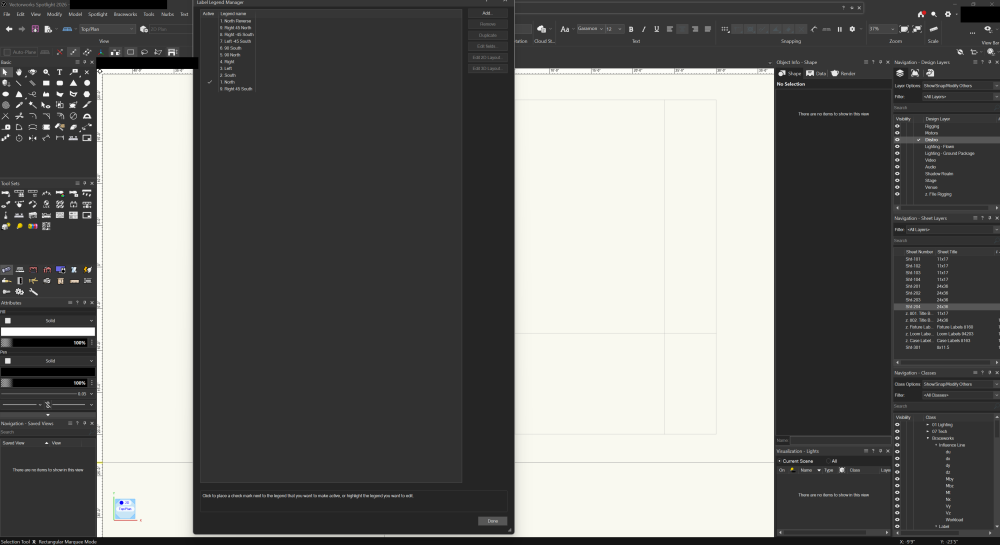Select the '4. Right' legend row
Viewport: 1000px width, 545px height.
coord(228,61)
